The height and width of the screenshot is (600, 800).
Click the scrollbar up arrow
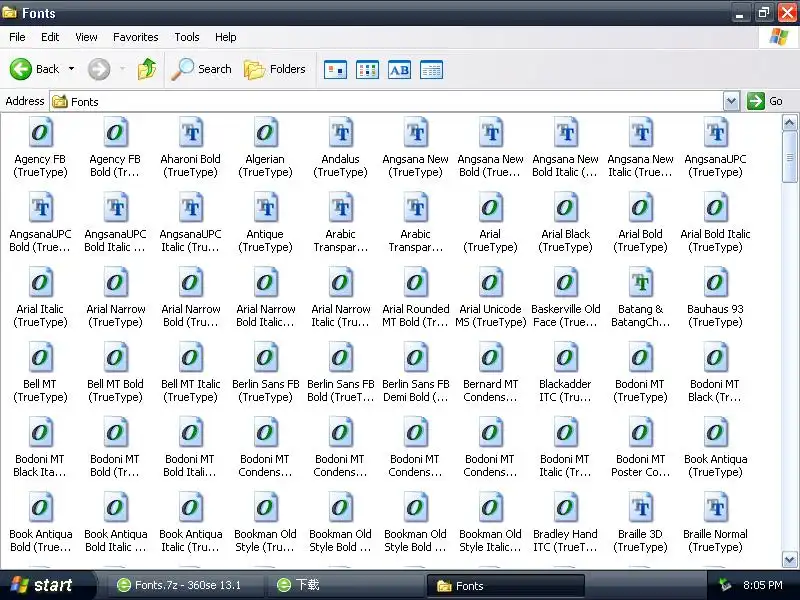coord(789,122)
